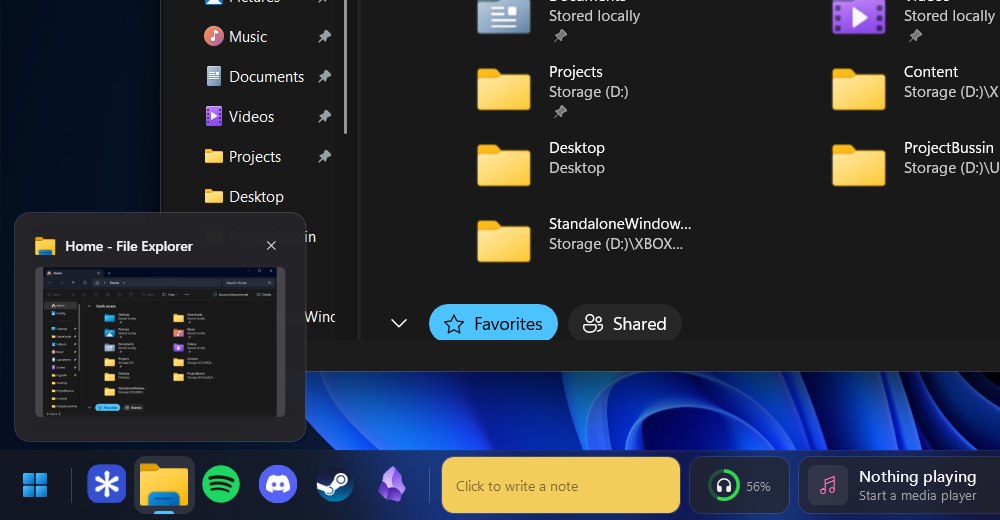This screenshot has width=1000, height=520.
Task: Open Spotify from the taskbar
Action: point(221,485)
